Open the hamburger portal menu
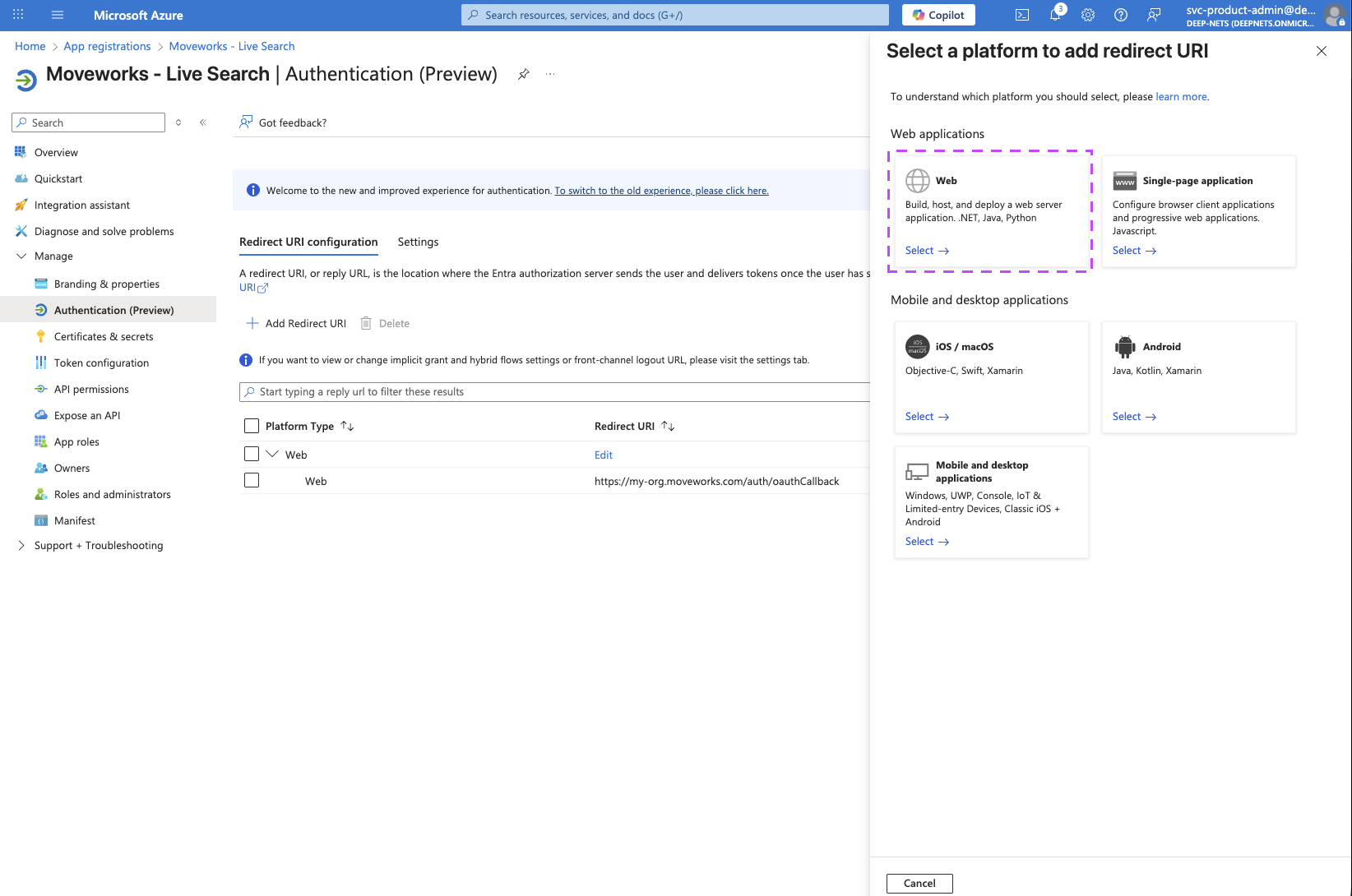Image resolution: width=1352 pixels, height=896 pixels. [58, 15]
